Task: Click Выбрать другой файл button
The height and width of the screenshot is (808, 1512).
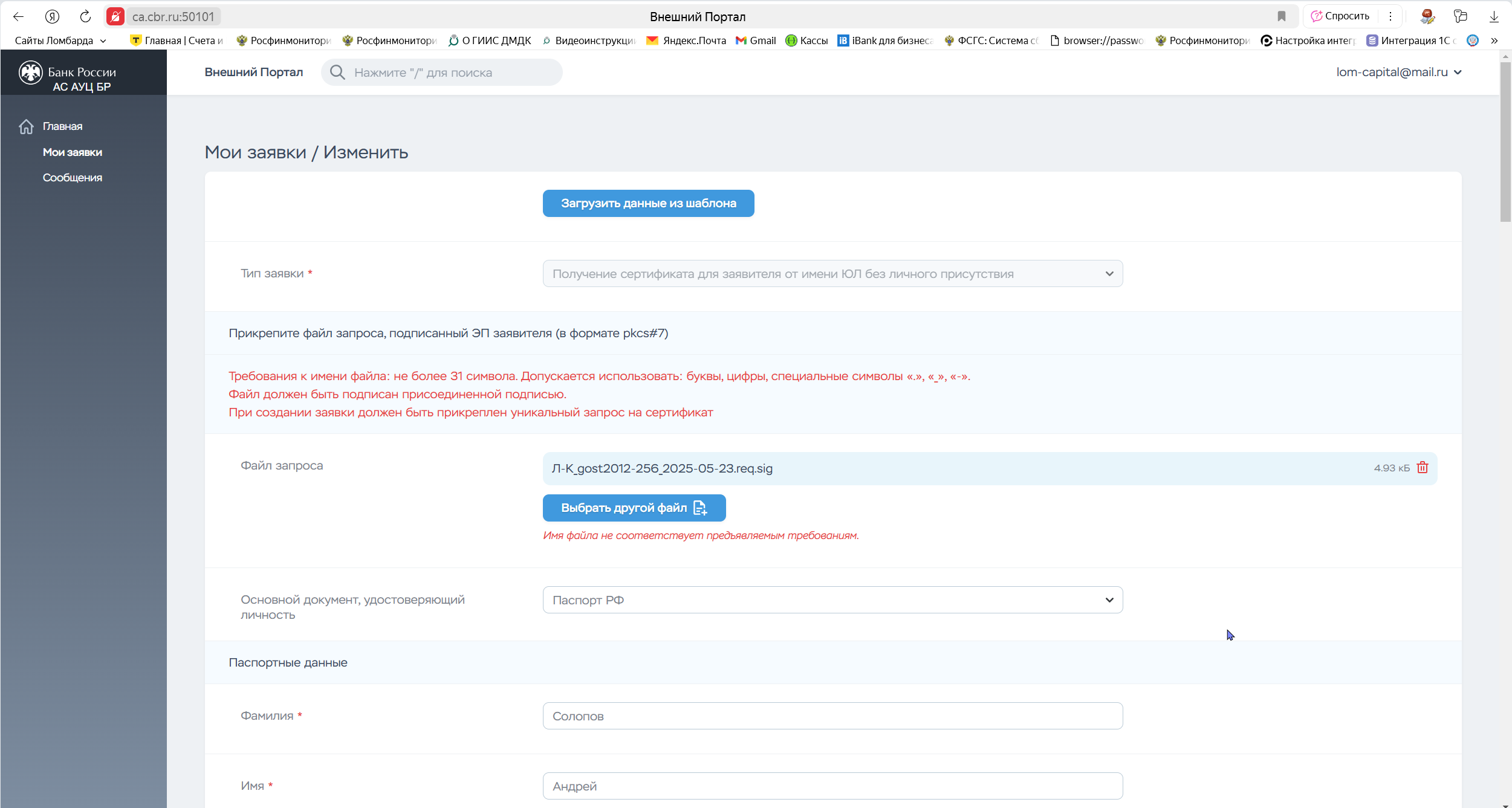Action: 634,508
